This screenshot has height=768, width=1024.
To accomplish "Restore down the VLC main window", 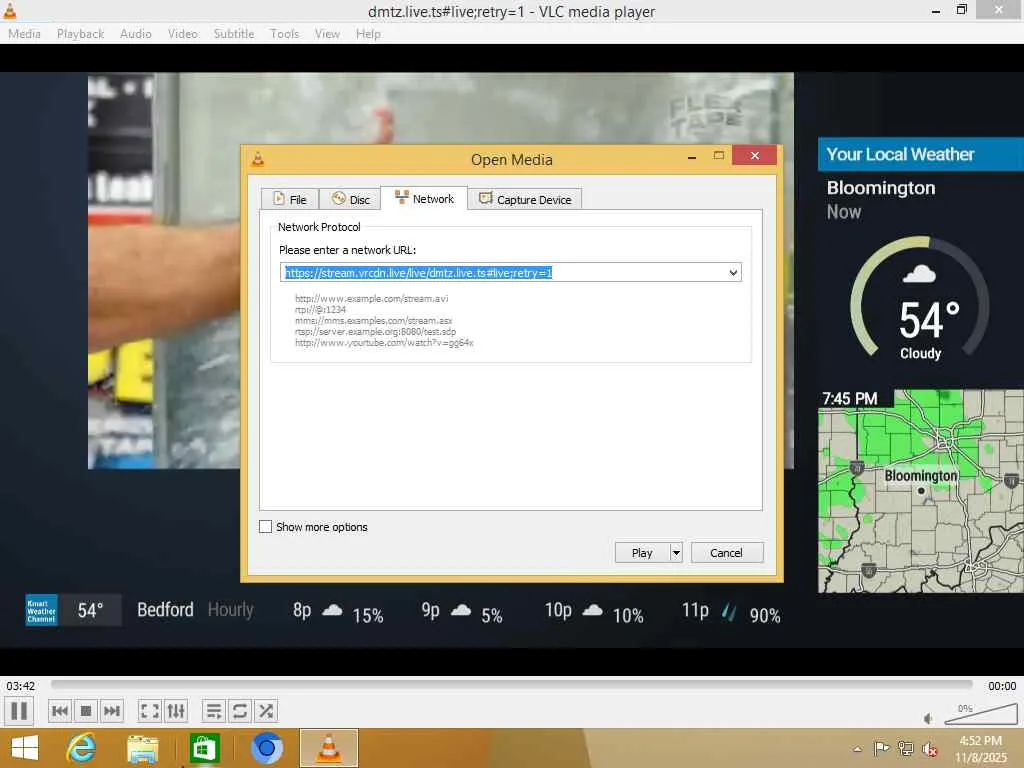I will click(x=961, y=10).
